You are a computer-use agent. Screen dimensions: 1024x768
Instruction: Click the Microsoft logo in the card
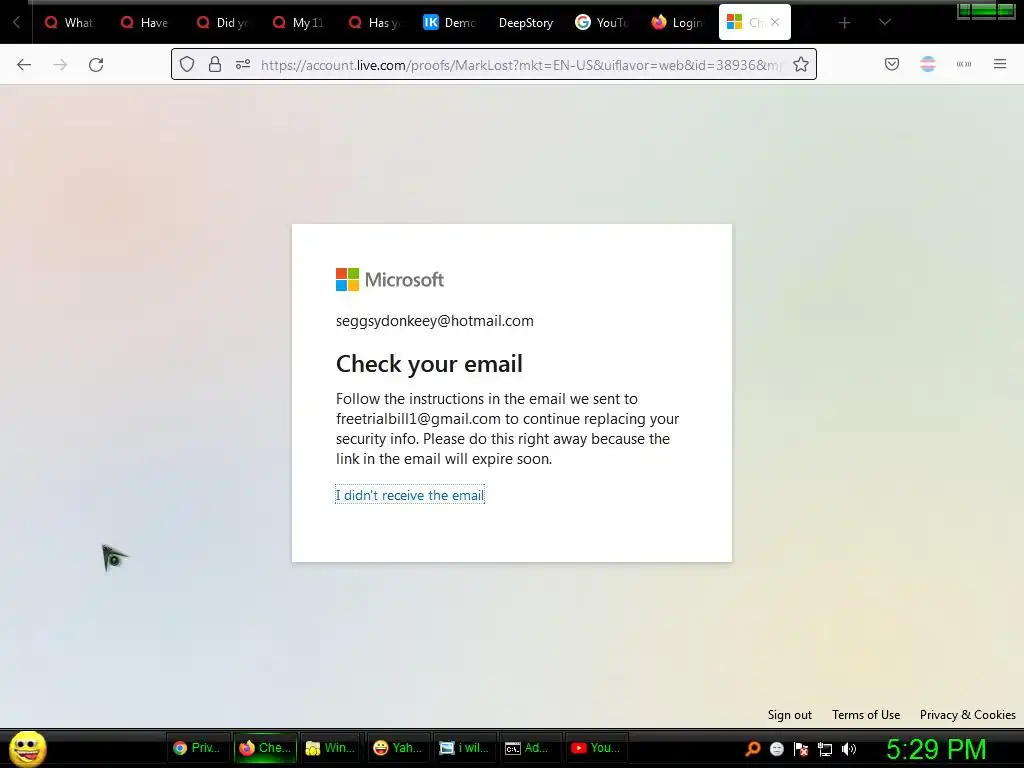tap(390, 280)
